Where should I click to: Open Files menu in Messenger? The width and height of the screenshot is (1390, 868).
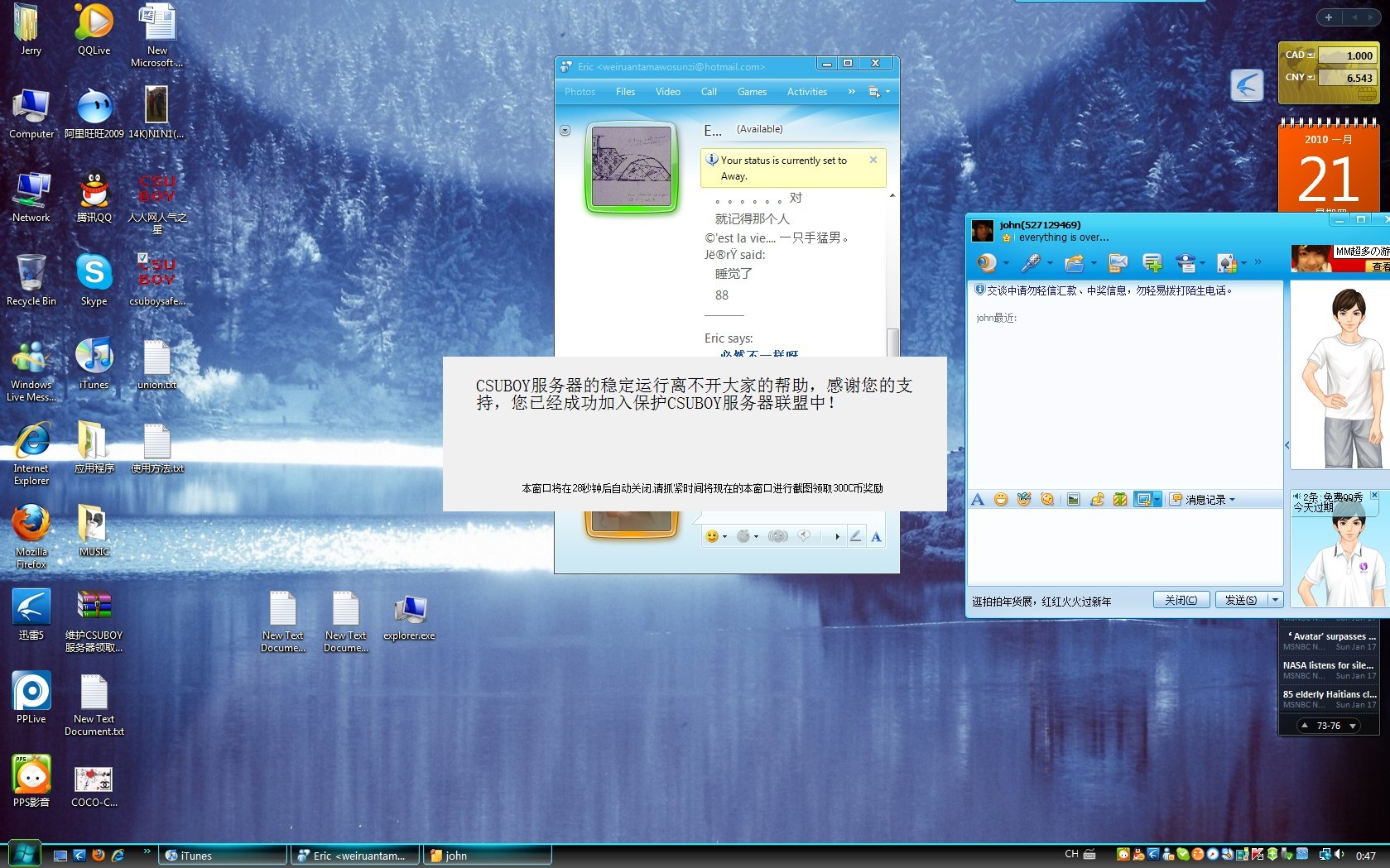pyautogui.click(x=625, y=92)
